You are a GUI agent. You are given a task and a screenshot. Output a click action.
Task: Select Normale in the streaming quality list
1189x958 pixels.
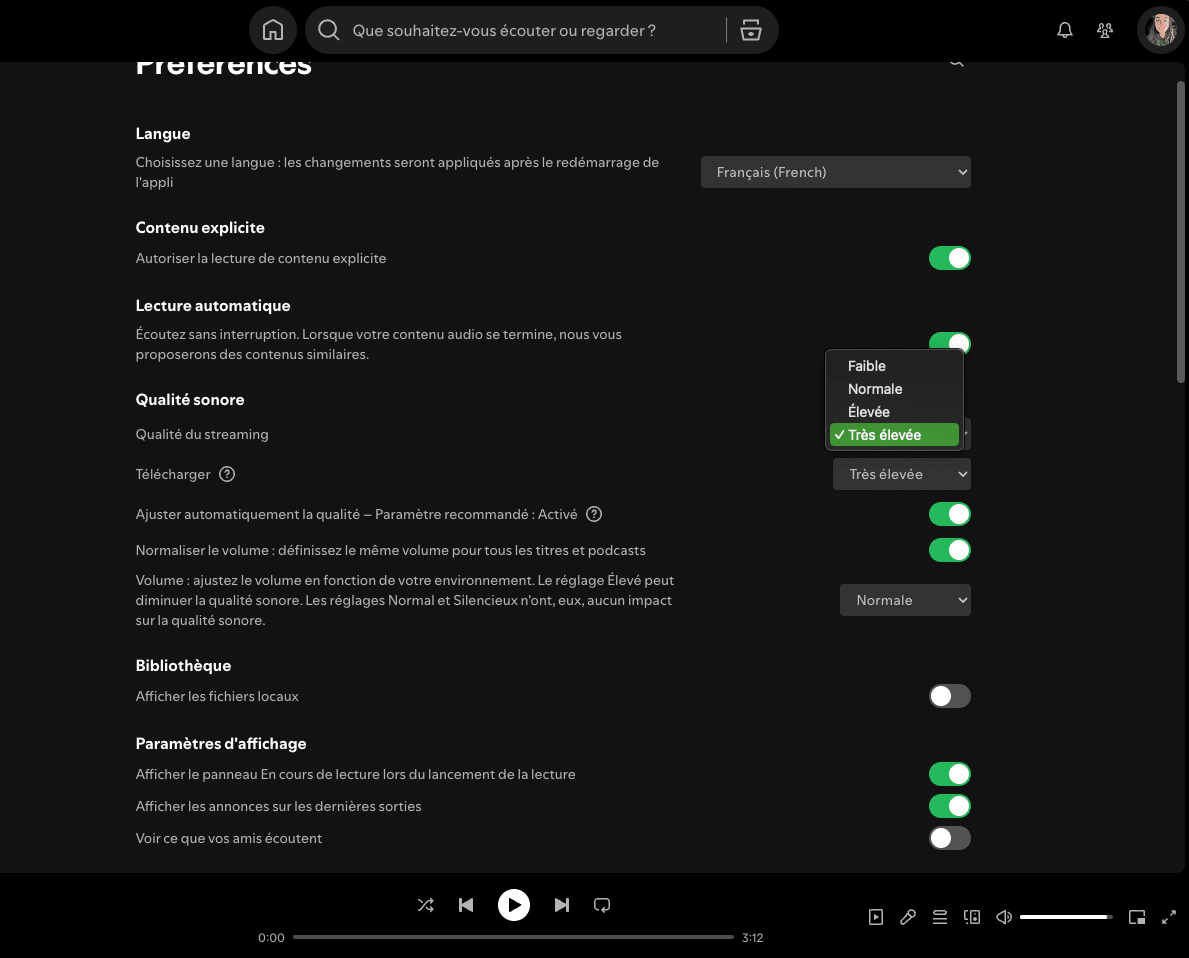[x=894, y=389]
